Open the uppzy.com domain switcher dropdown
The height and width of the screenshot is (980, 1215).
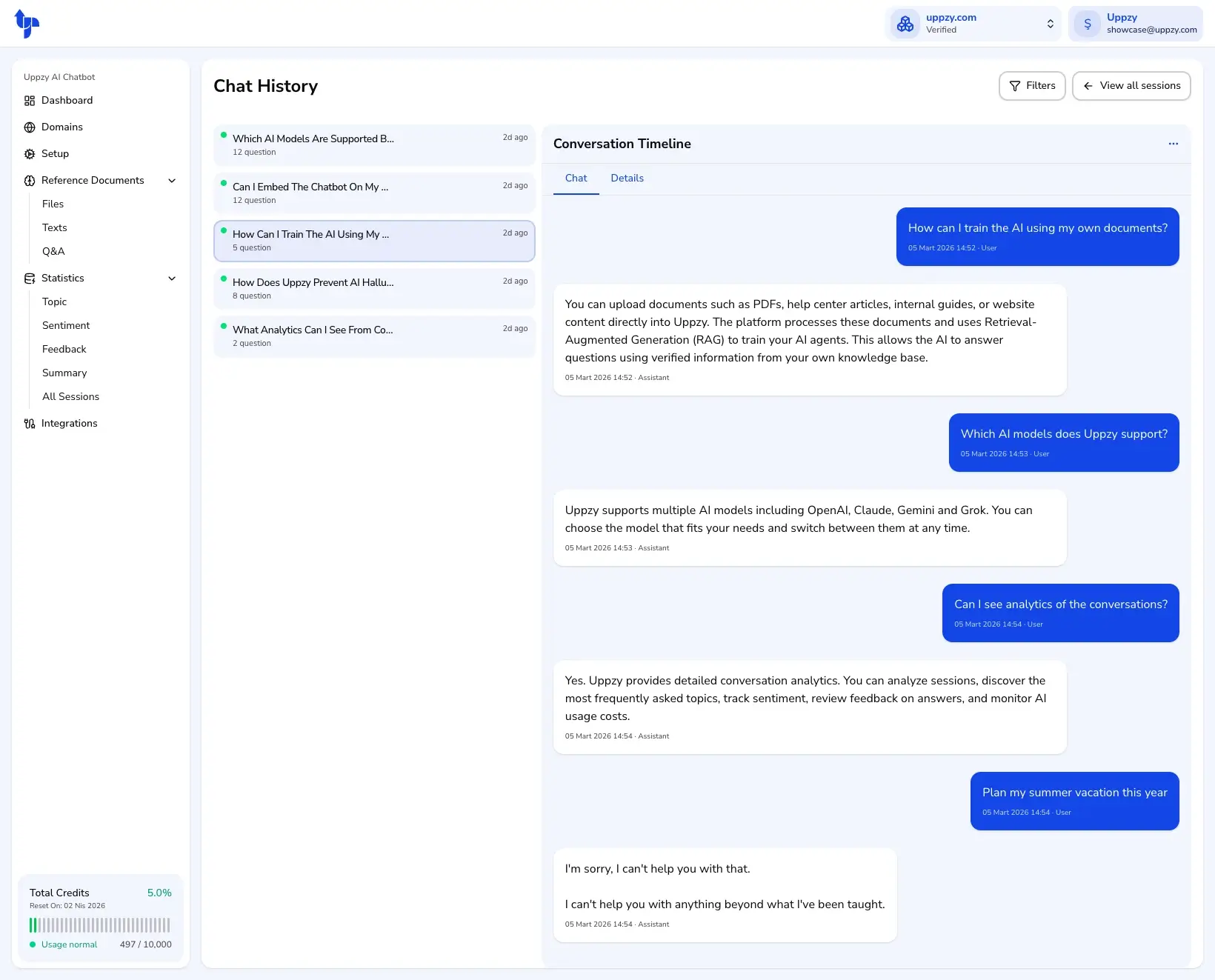pyautogui.click(x=1050, y=24)
